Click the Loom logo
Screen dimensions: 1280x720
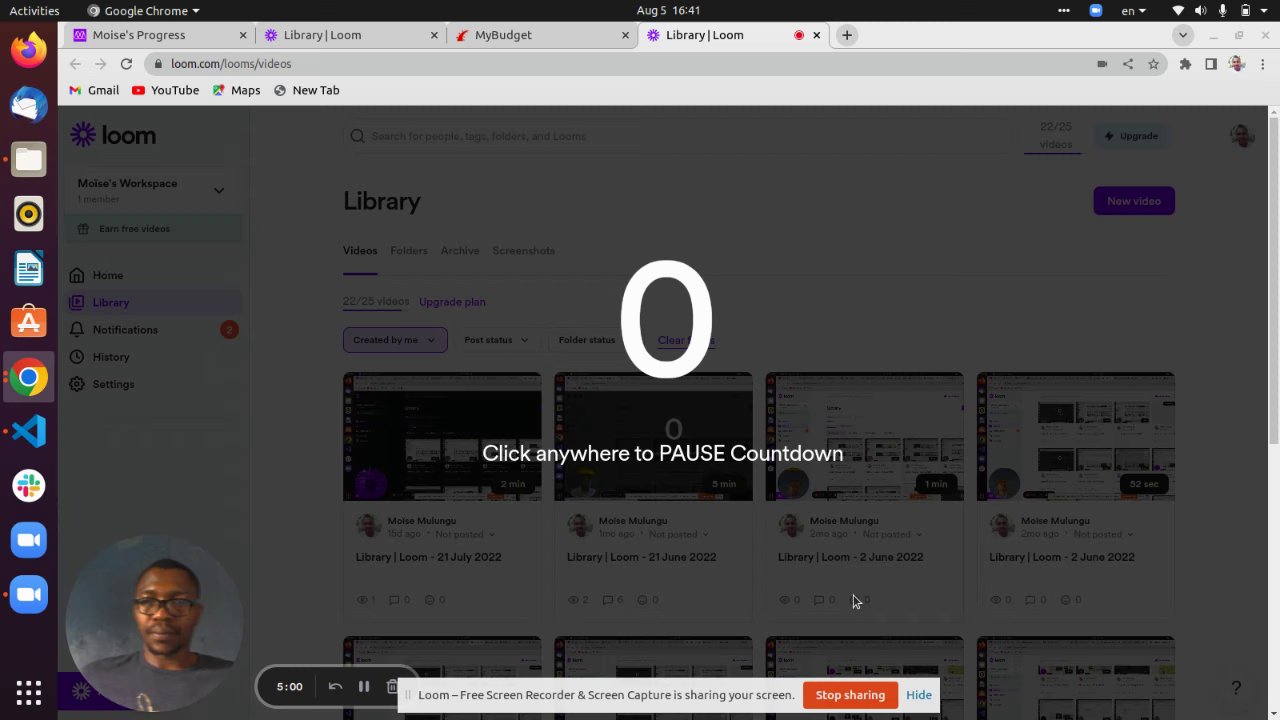113,135
